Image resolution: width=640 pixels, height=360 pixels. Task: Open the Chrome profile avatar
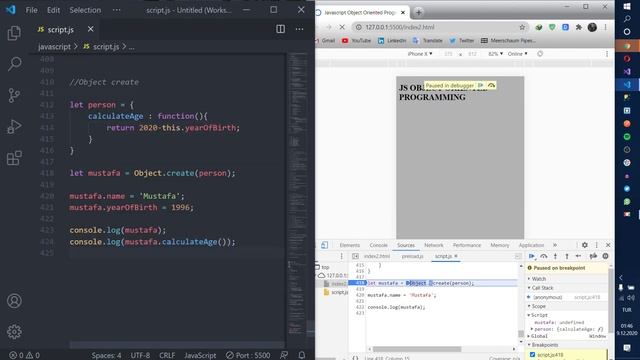click(x=592, y=27)
